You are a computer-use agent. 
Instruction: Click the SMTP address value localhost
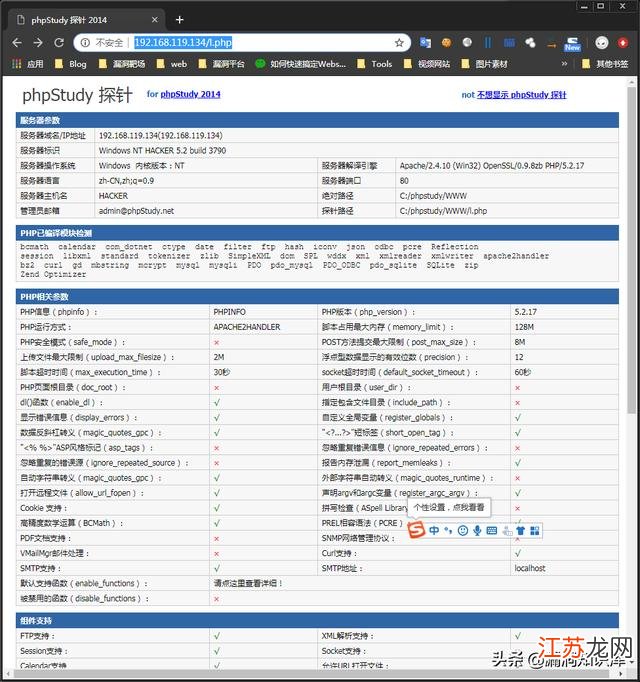point(529,568)
